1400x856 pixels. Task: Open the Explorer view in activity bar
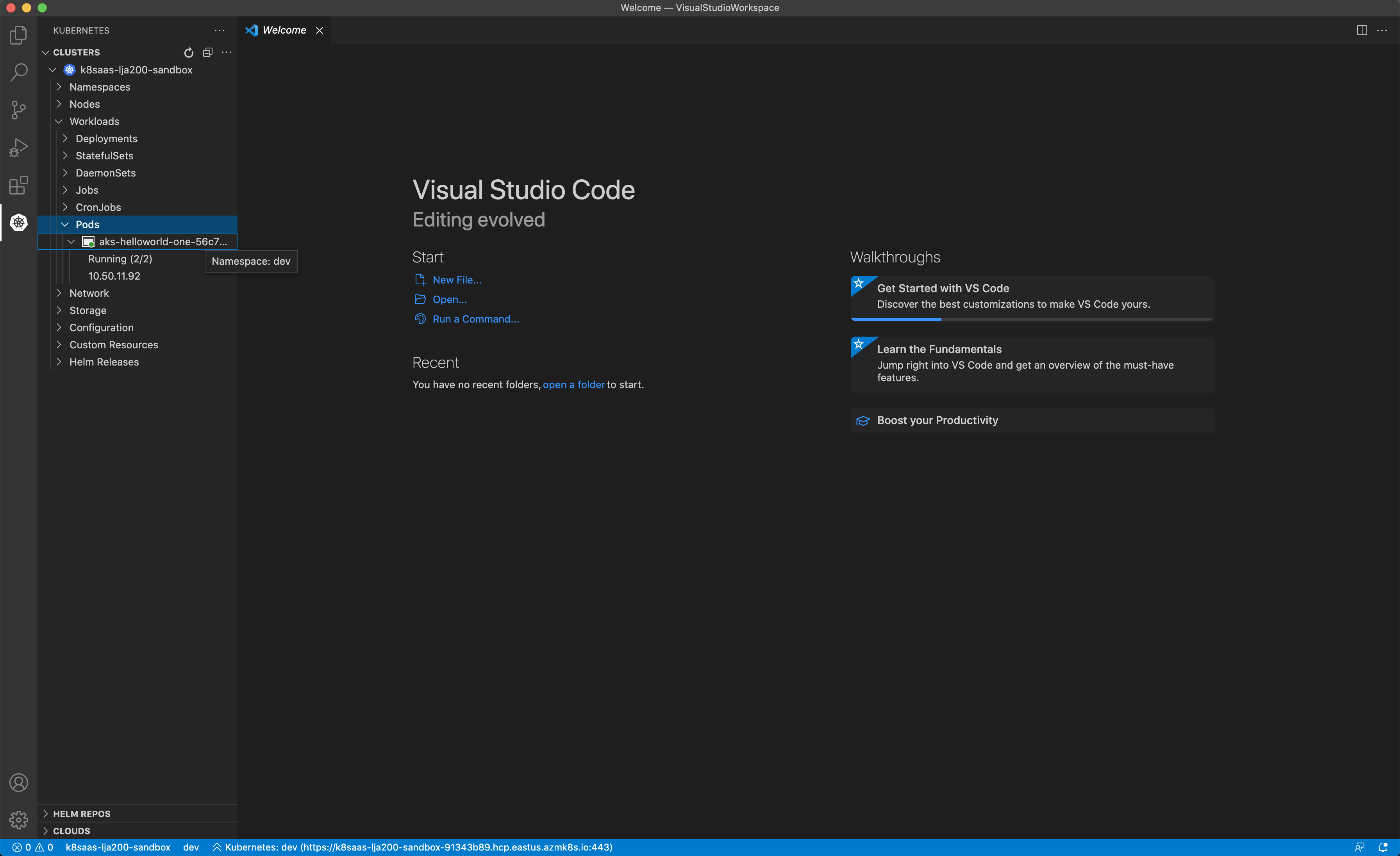pos(19,35)
